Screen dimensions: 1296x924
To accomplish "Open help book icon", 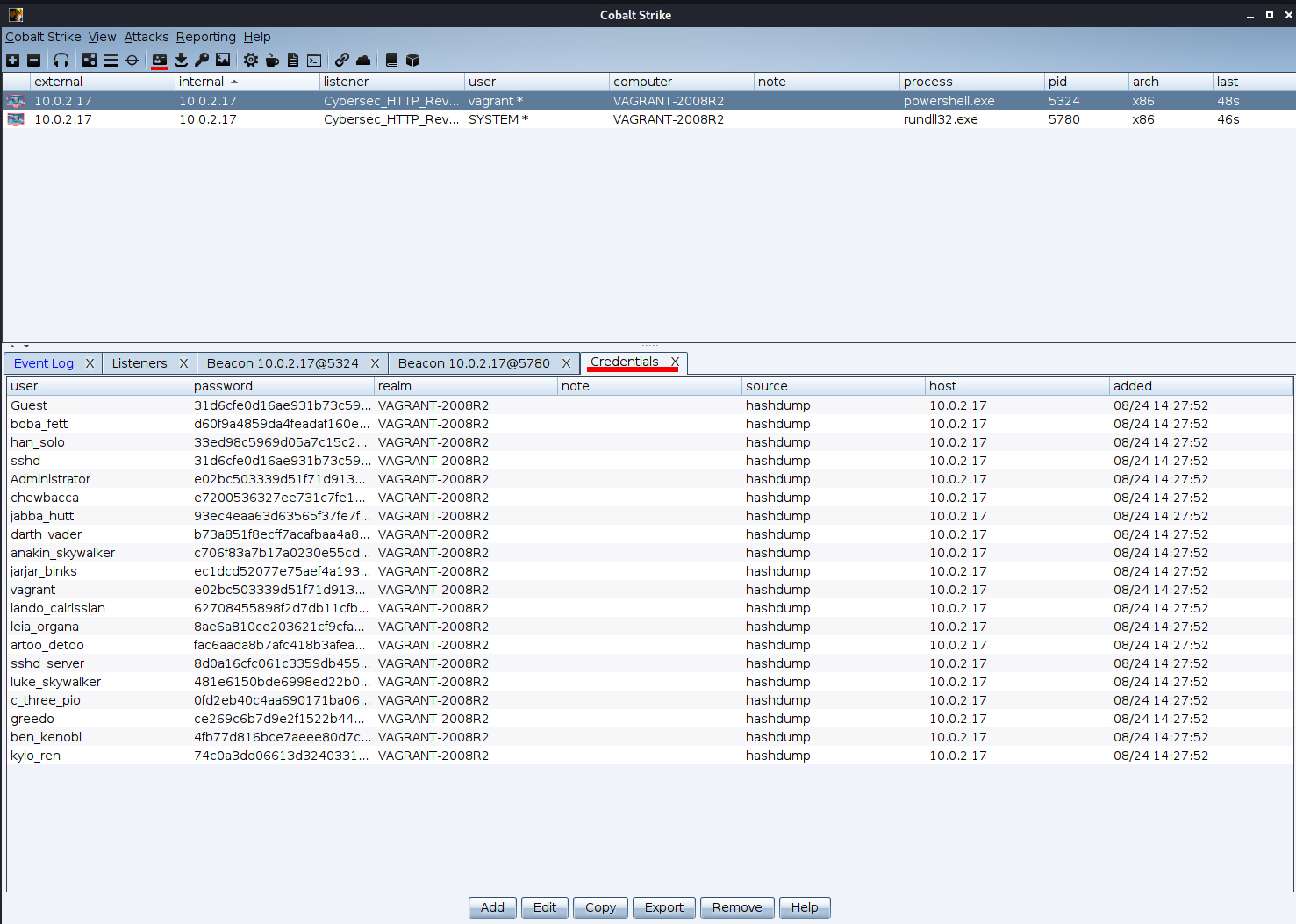I will point(391,60).
